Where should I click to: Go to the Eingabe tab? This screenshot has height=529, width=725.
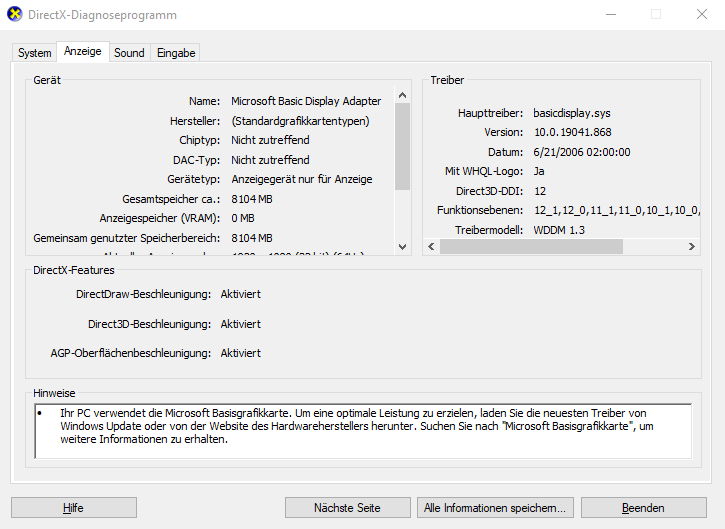tap(176, 53)
